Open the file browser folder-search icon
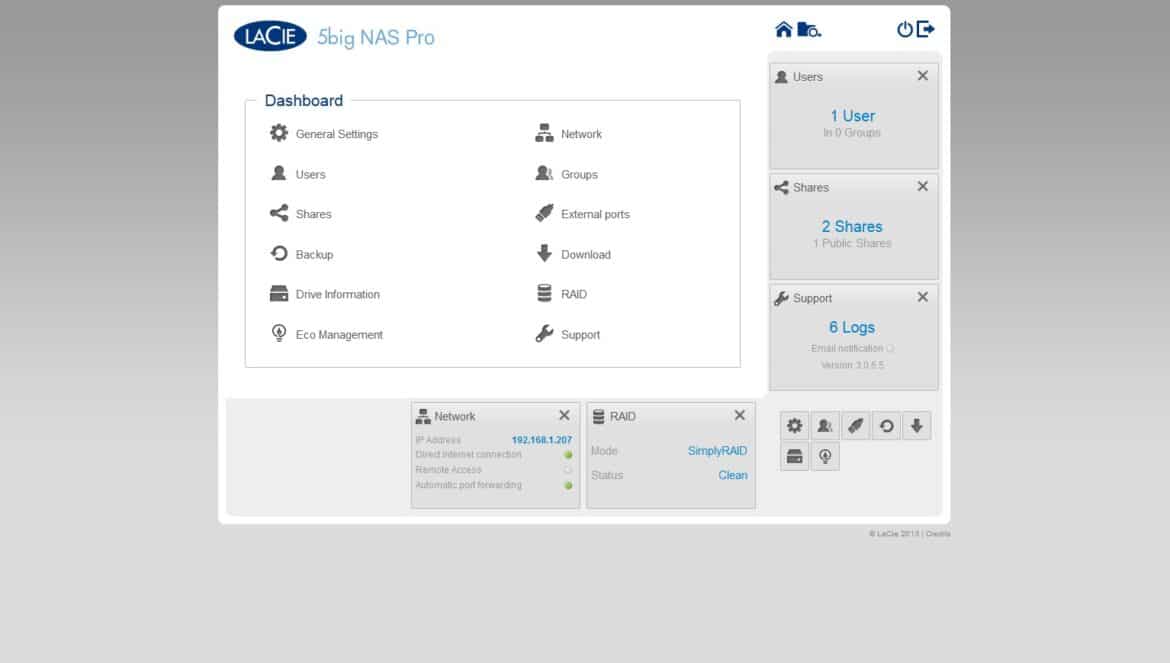Image resolution: width=1170 pixels, height=663 pixels. (809, 29)
